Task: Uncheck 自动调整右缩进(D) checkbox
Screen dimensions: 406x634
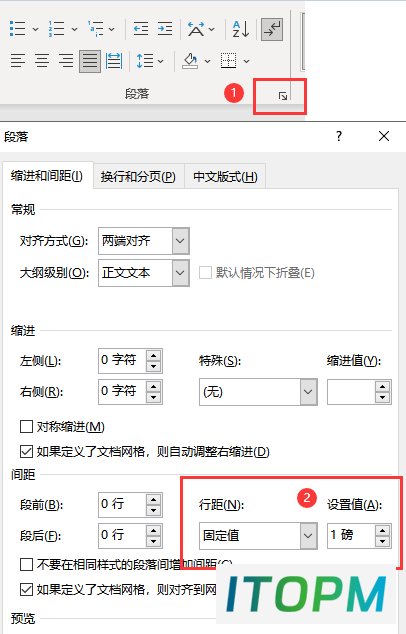Action: pos(26,451)
